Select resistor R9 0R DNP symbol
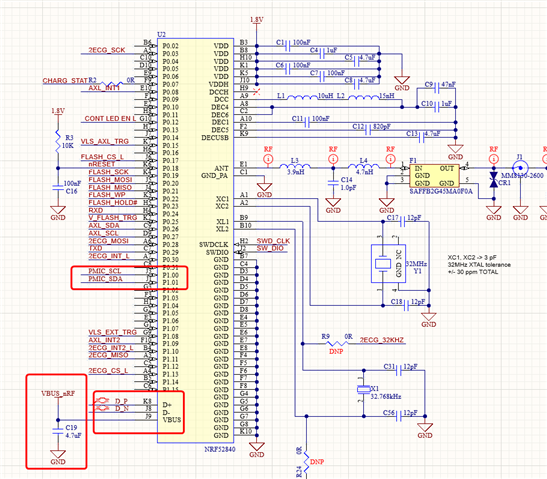Viewport: 547px width, 479px height. [x=337, y=344]
